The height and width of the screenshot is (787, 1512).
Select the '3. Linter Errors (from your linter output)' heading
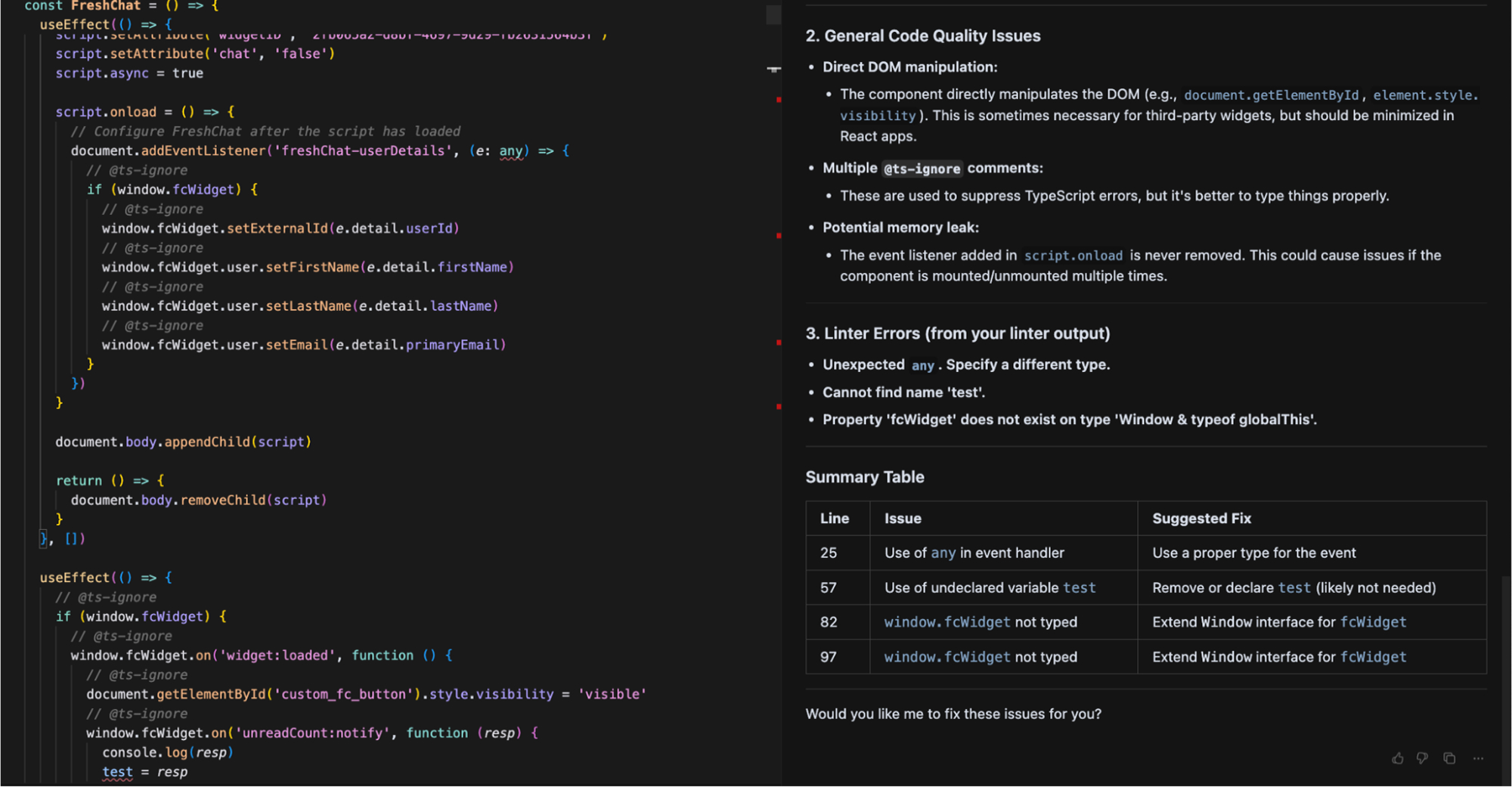coord(958,333)
